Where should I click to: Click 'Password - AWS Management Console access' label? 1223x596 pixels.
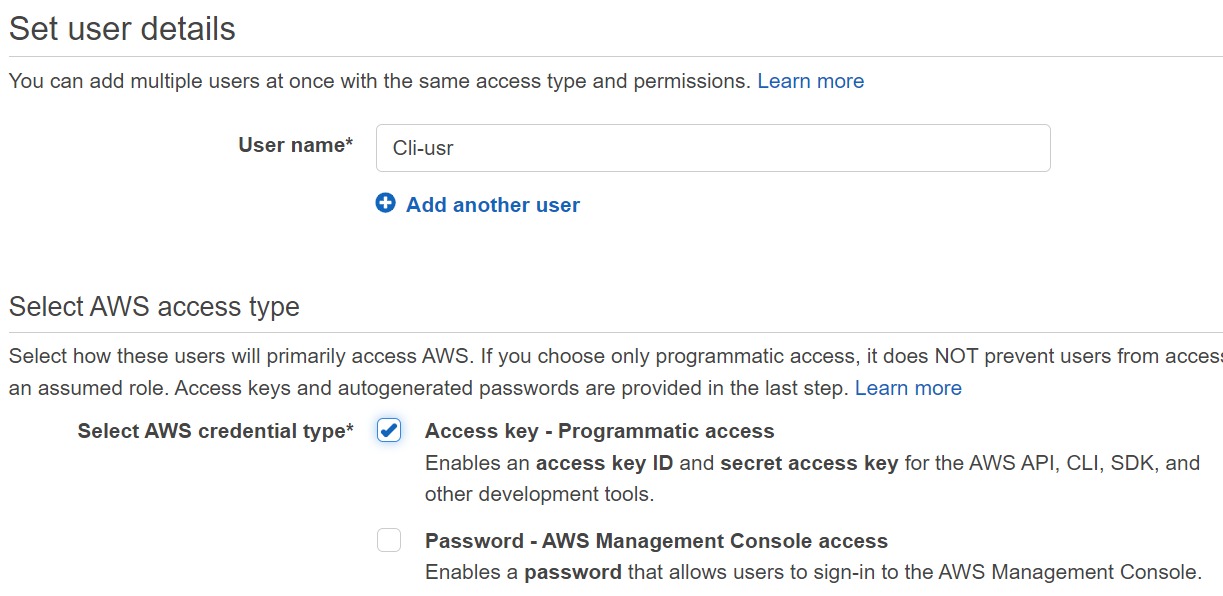[656, 541]
